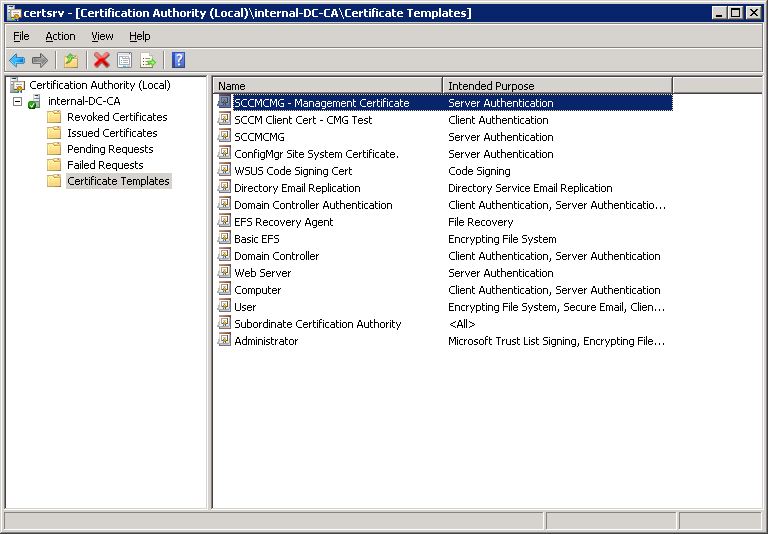
Task: Click the Directory Email Replication template icon
Action: point(224,187)
